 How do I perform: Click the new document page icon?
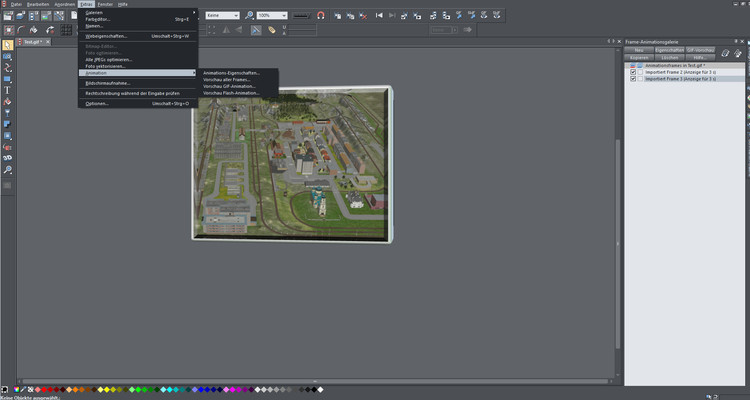click(74, 15)
